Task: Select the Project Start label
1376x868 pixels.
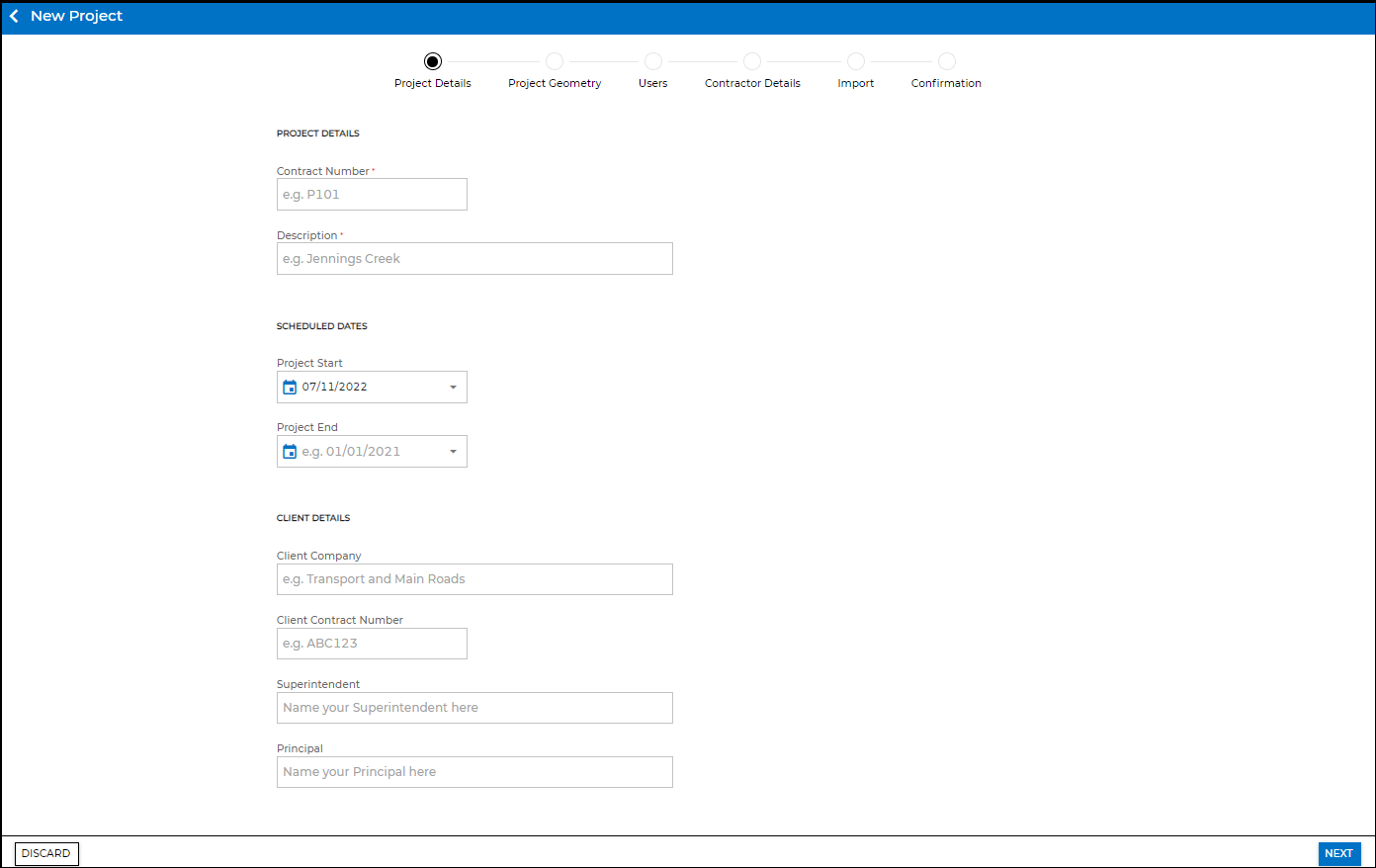Action: [309, 363]
